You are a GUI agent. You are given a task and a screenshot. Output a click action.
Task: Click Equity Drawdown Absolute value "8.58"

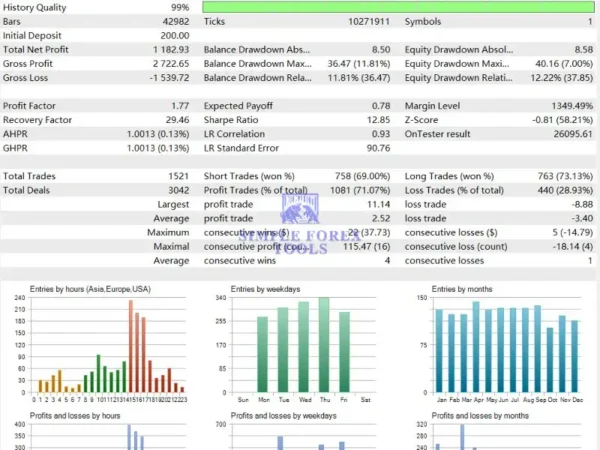584,50
